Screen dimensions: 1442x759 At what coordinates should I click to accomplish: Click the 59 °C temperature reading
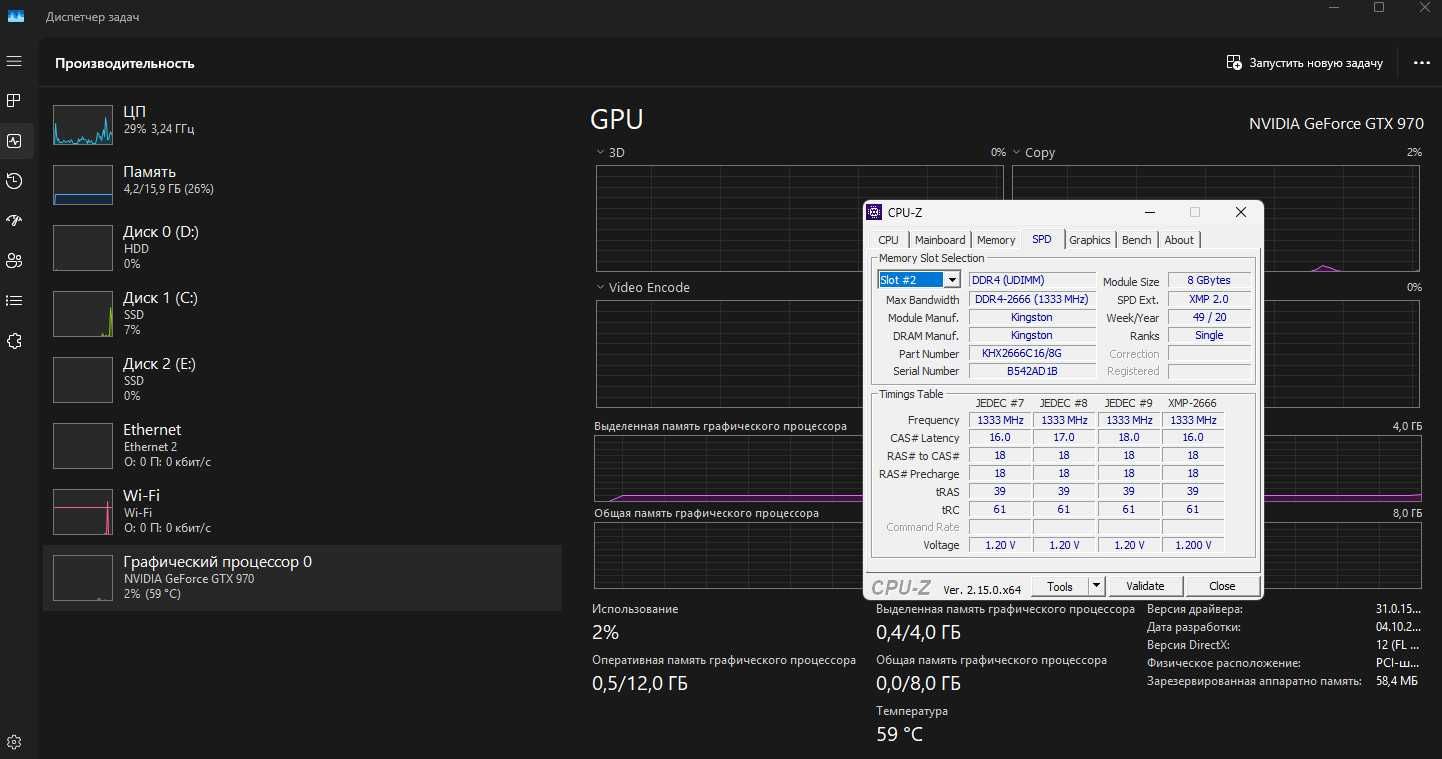coord(900,734)
